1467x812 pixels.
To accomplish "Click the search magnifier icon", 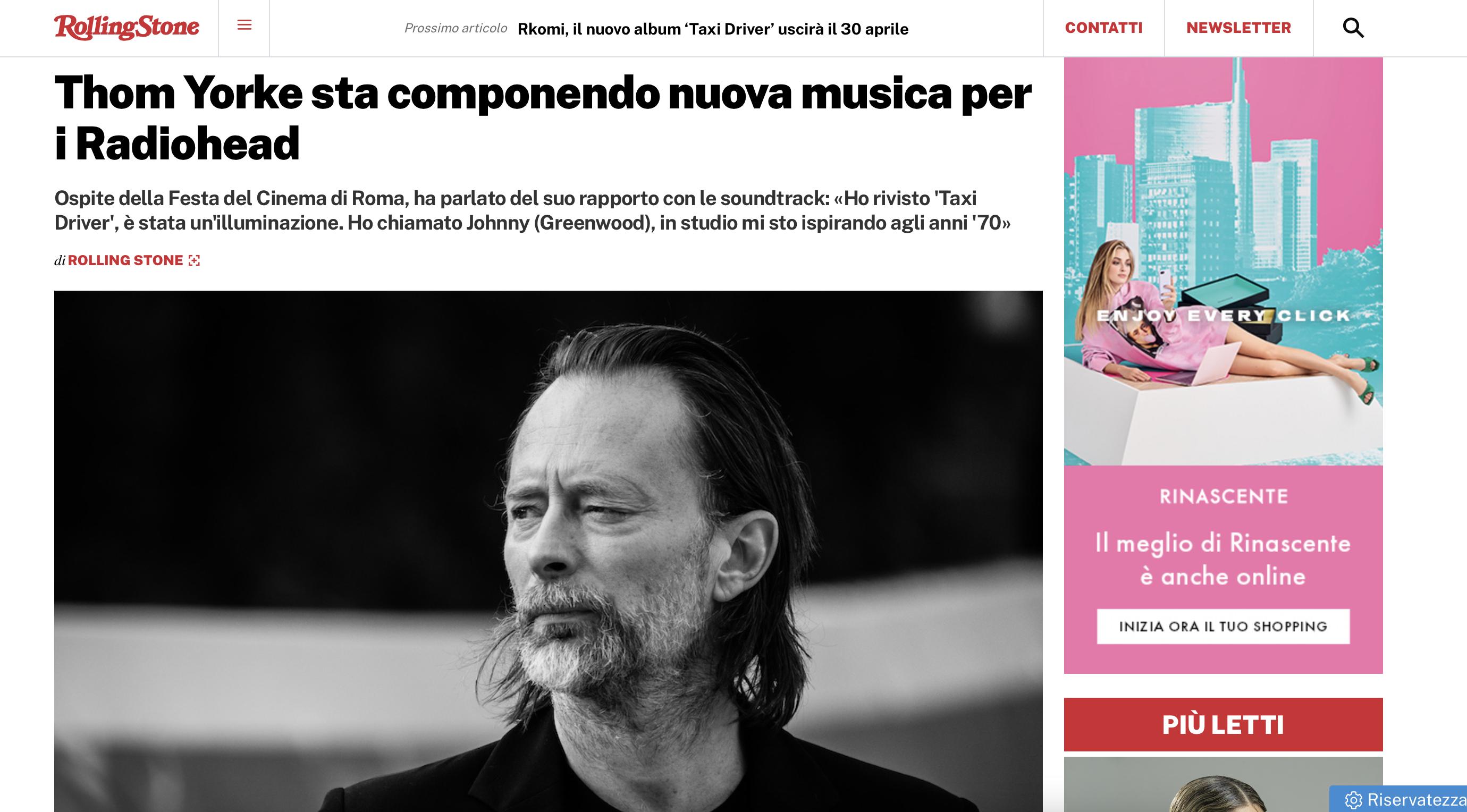I will (x=1353, y=28).
